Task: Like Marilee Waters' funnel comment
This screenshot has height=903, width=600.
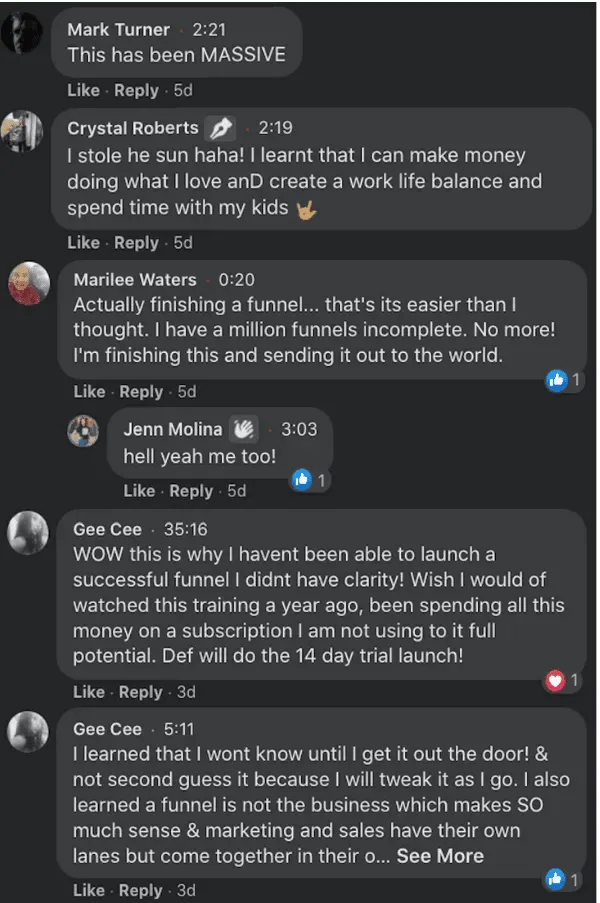Action: click(89, 392)
